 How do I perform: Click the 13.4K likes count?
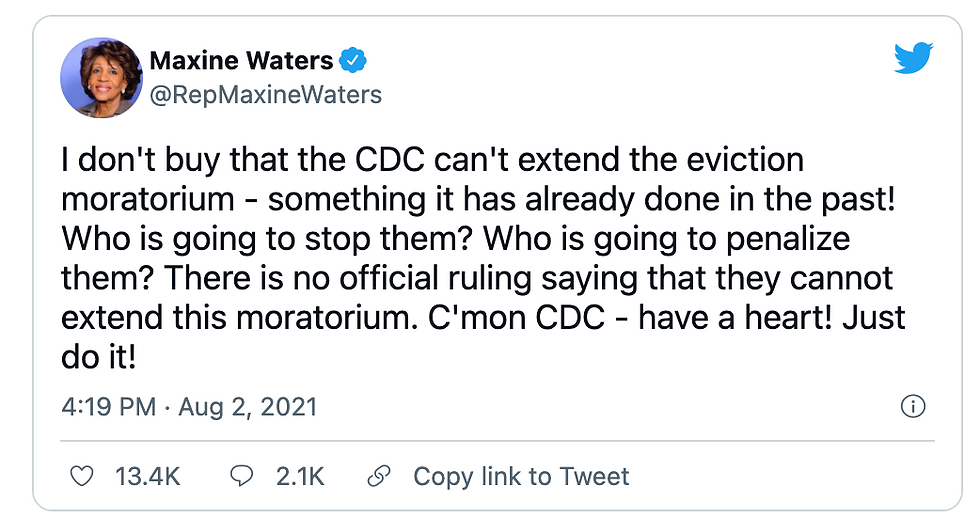click(148, 476)
